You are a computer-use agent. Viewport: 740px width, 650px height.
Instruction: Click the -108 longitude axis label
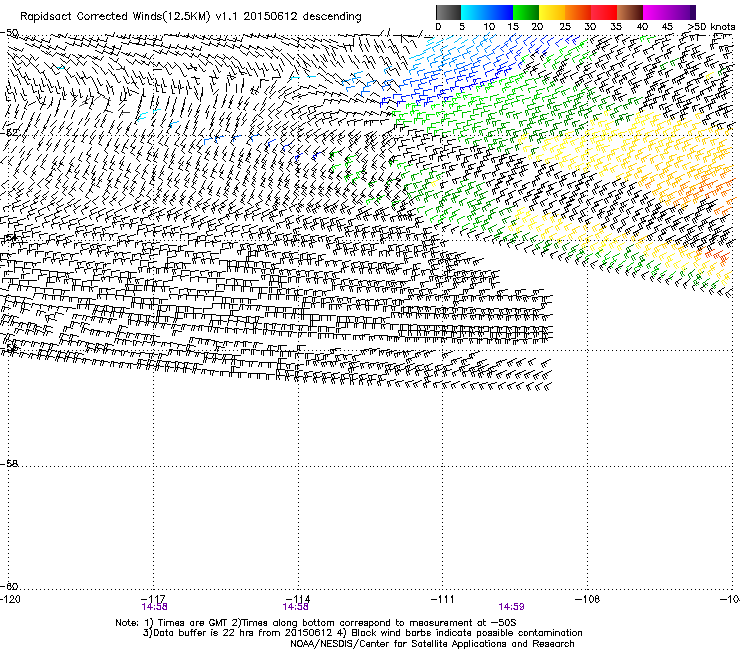click(x=588, y=599)
